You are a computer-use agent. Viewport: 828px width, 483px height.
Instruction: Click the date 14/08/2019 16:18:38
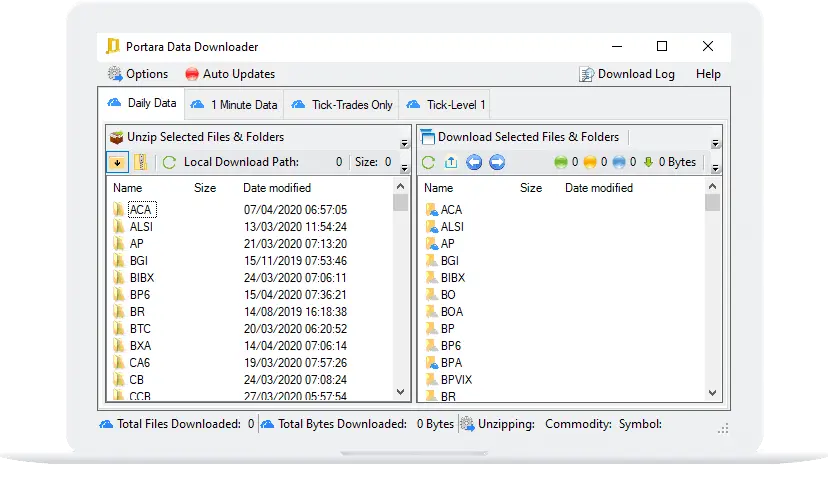point(295,312)
